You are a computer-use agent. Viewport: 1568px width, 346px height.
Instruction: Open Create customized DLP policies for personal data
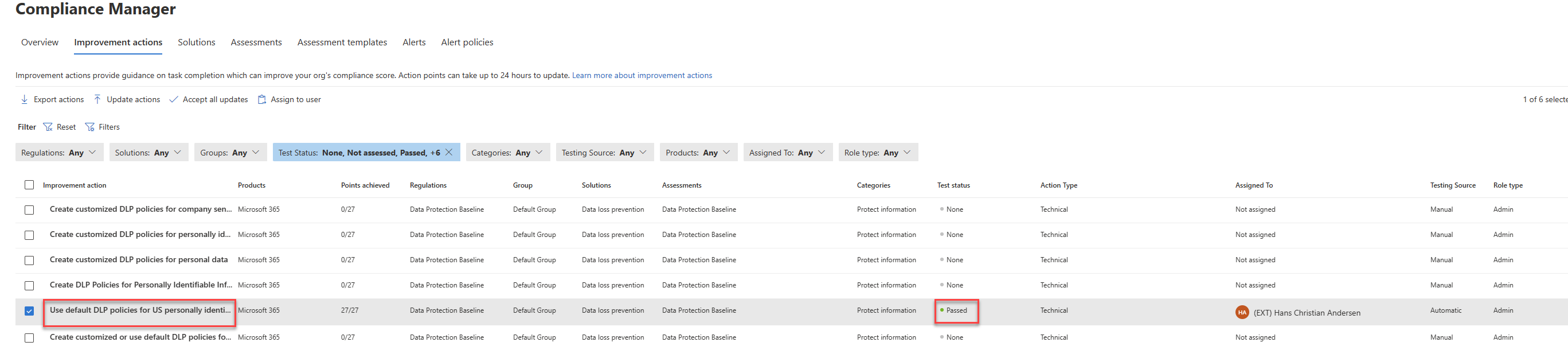point(139,259)
